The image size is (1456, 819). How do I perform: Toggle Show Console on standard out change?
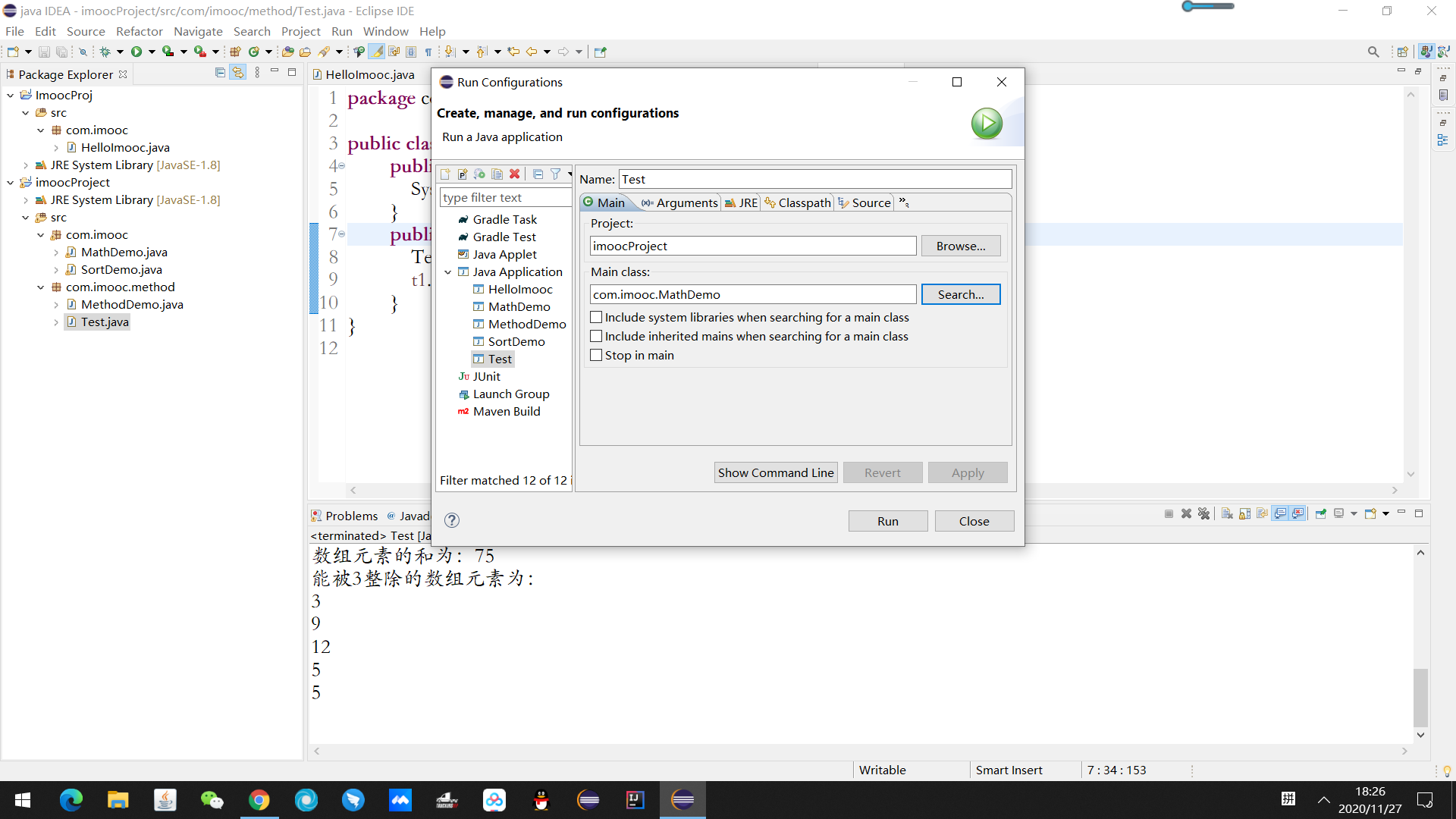[1280, 513]
